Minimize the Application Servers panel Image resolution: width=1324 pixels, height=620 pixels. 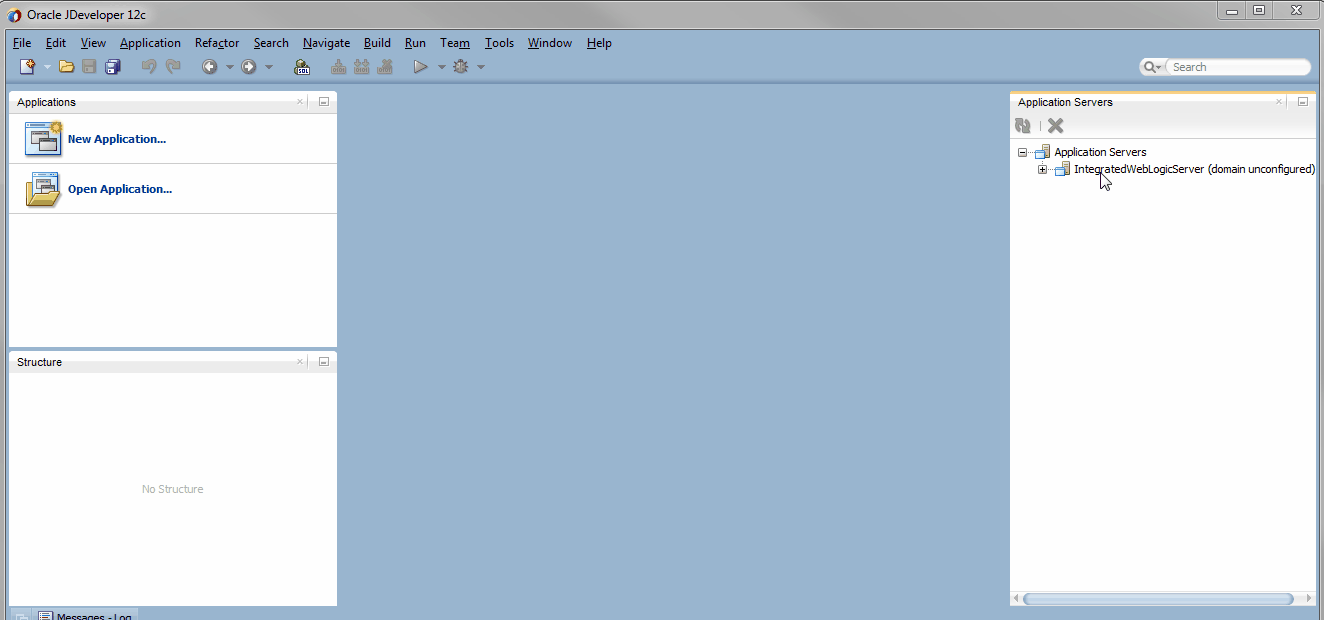pos(1303,102)
